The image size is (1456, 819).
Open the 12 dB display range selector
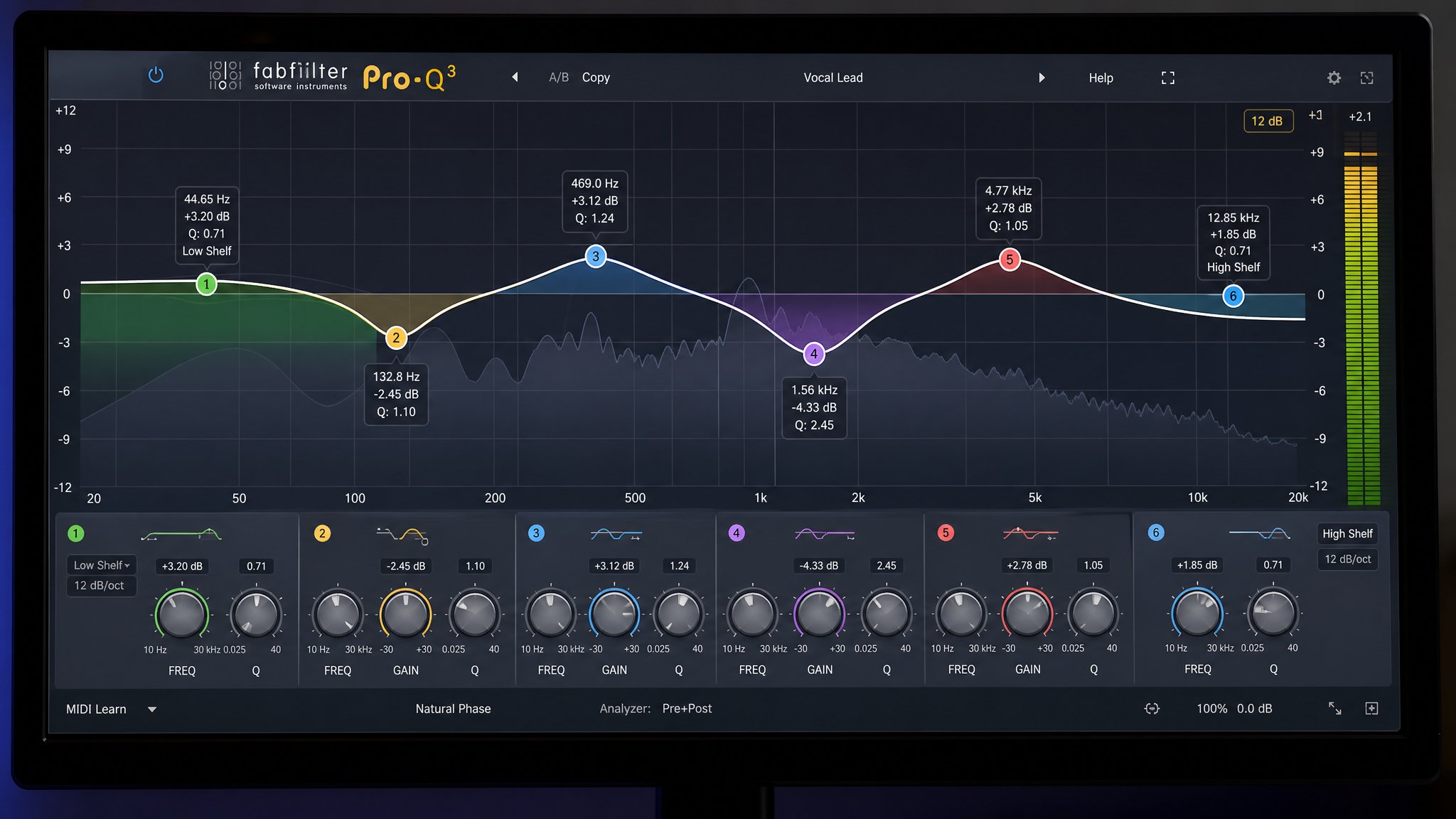(x=1267, y=121)
